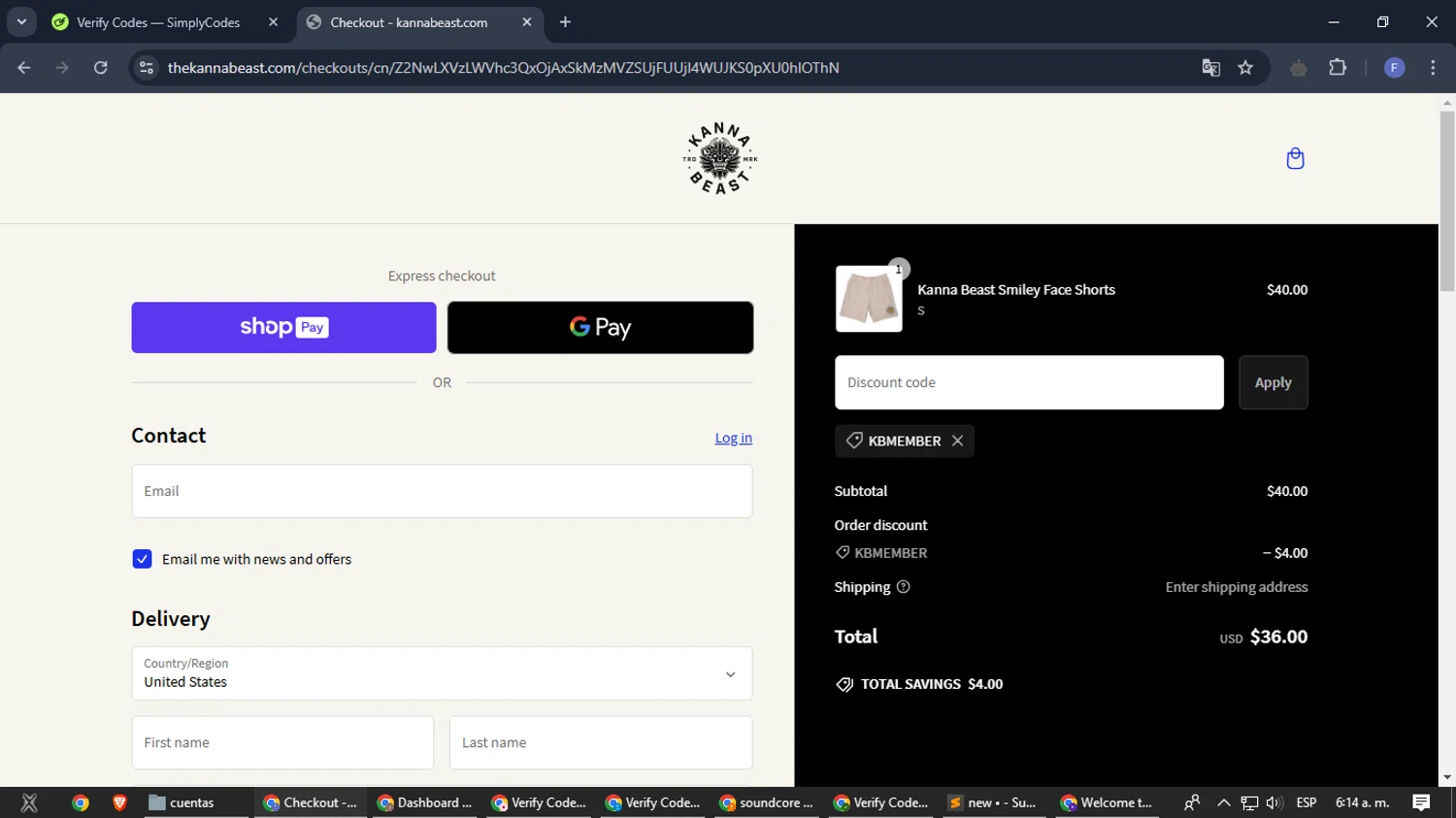Apply the discount code
1456x818 pixels.
click(1273, 382)
